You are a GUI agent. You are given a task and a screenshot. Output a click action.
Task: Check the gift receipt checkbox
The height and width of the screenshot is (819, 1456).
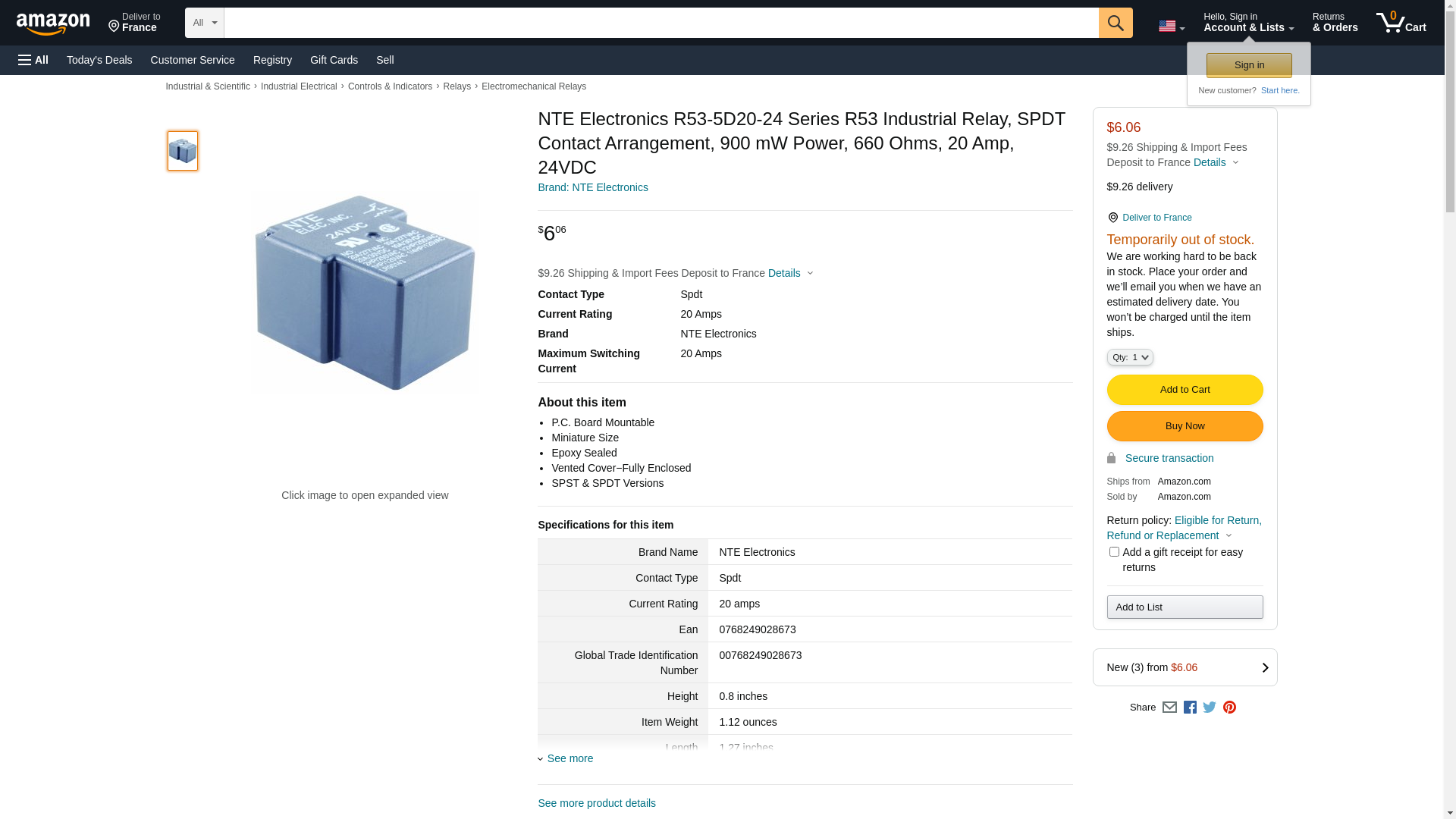[x=1114, y=552]
